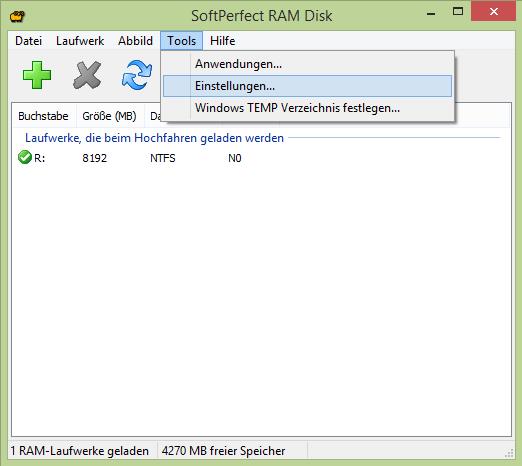
Task: Click the group header Laufwerke, die beim Hochfahren geladen werden
Action: [x=154, y=138]
